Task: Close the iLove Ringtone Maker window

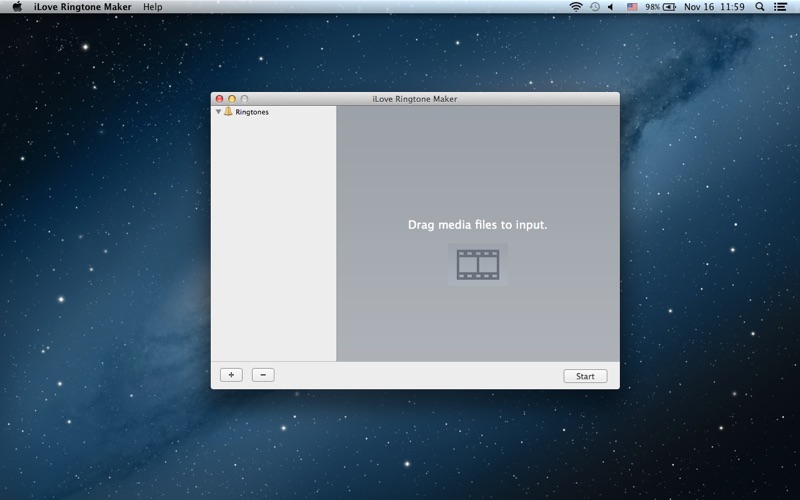Action: click(219, 99)
